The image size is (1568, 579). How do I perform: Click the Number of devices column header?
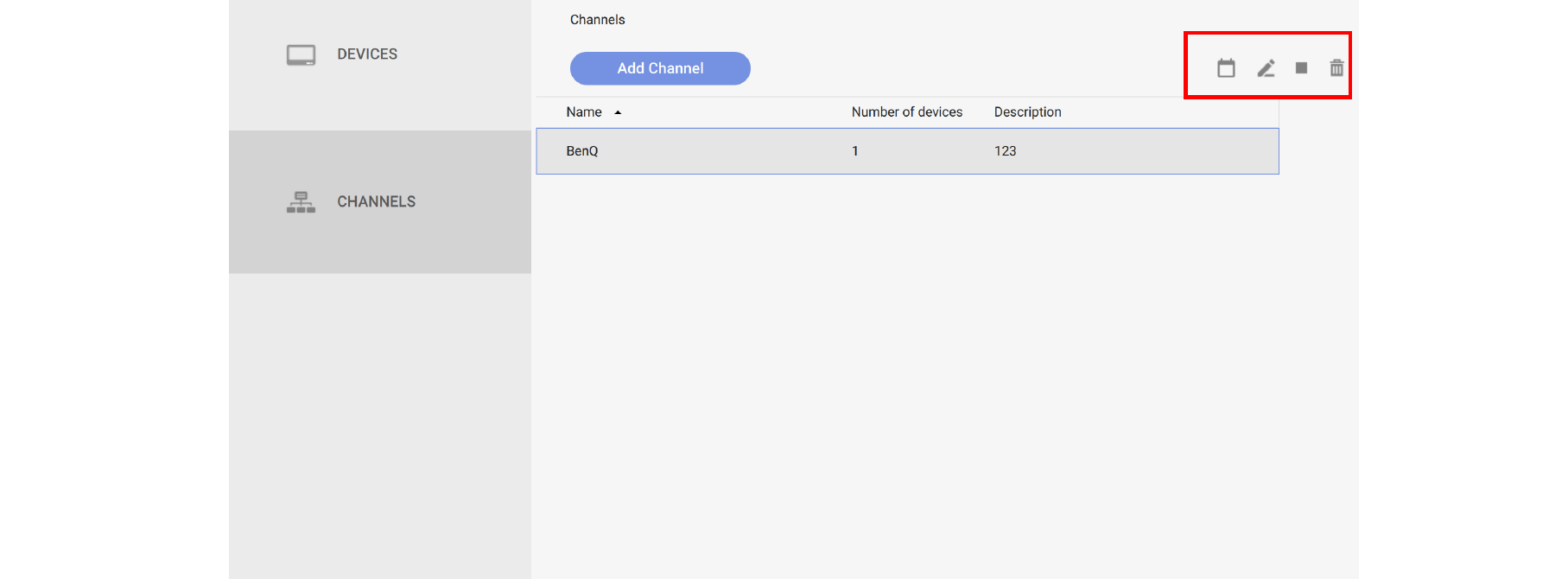click(x=906, y=112)
